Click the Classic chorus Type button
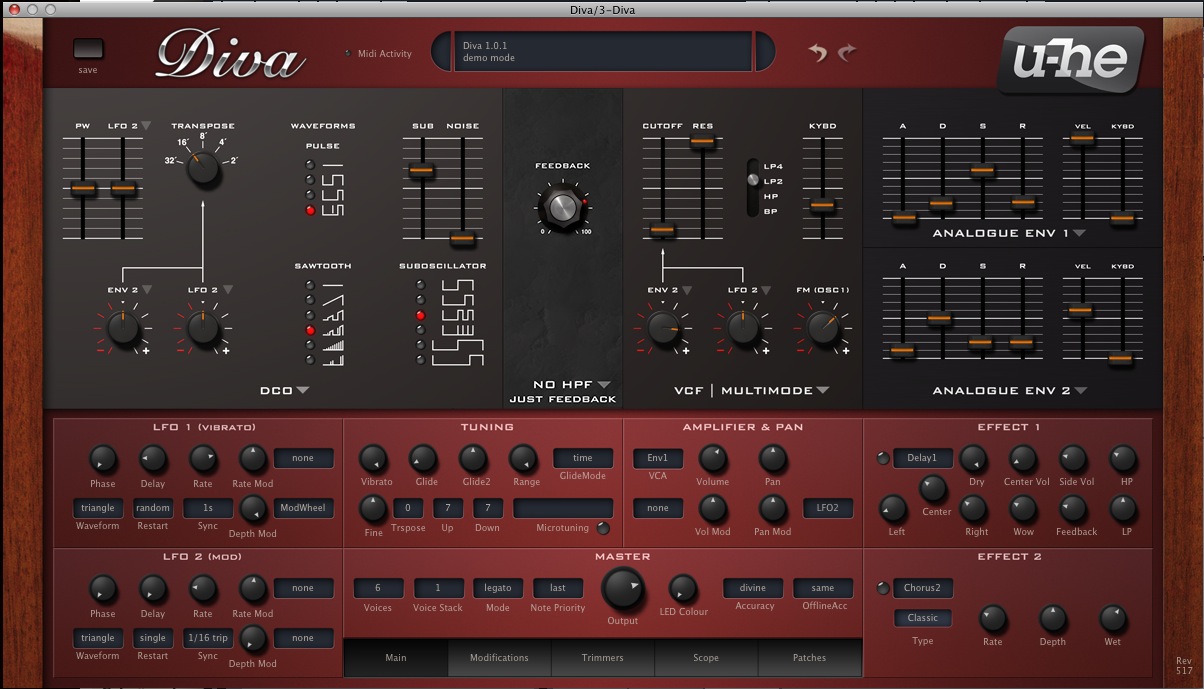Screen dimensions: 1204x689 point(923,618)
